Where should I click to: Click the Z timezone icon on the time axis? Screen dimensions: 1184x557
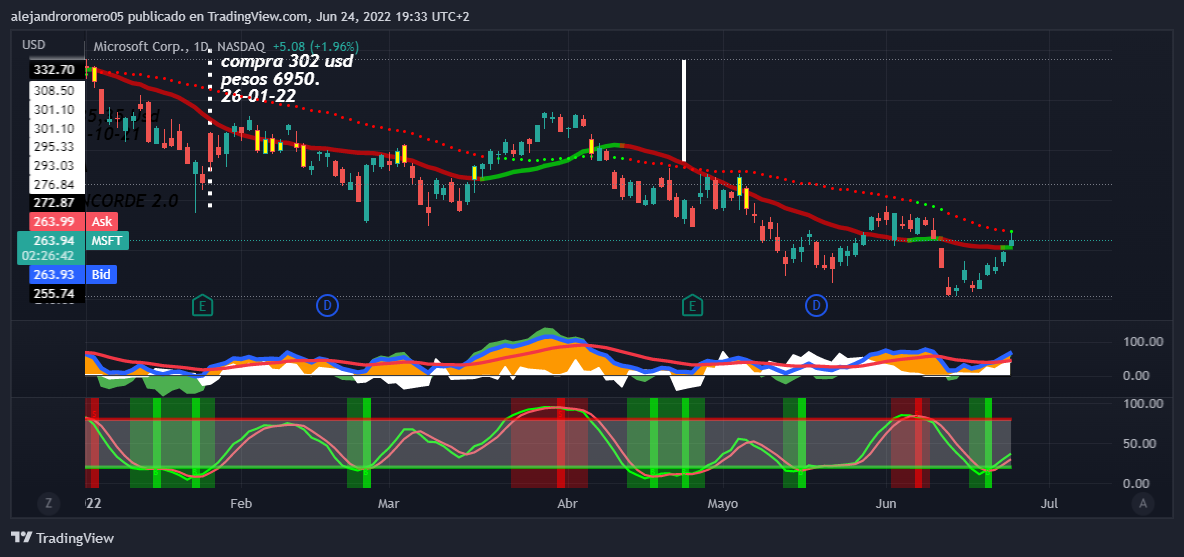(48, 503)
